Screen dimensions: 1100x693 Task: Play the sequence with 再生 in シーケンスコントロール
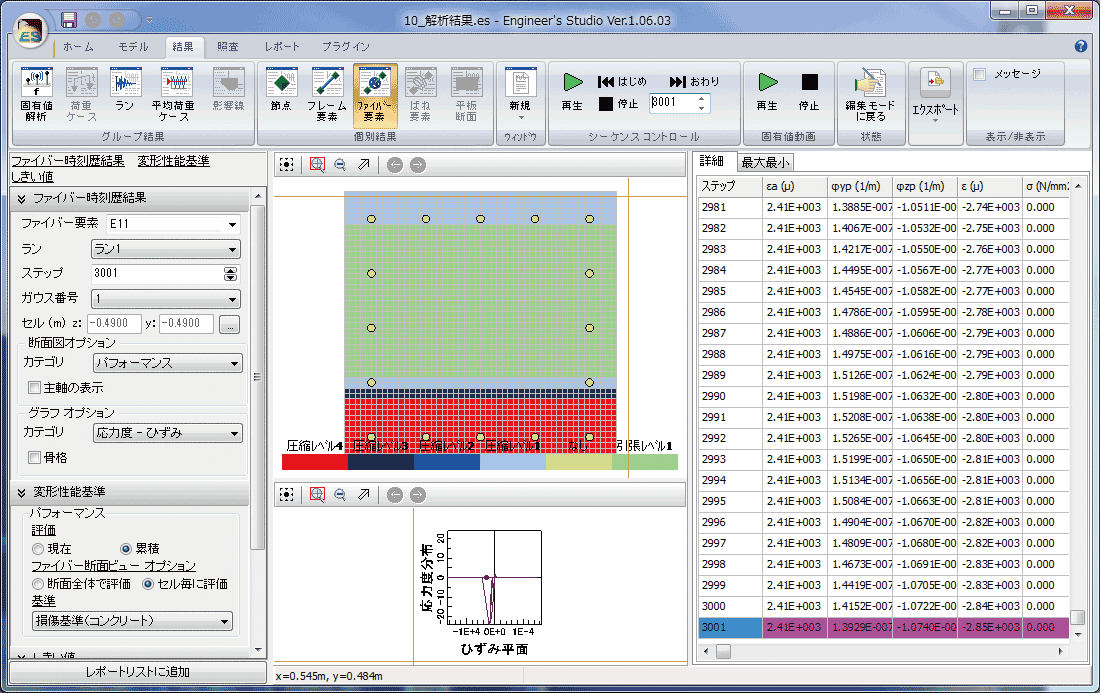pos(572,91)
